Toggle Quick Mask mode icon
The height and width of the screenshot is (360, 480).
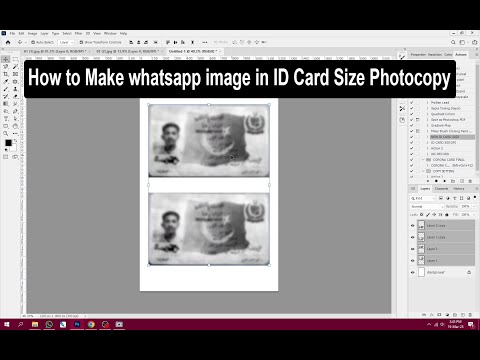6,157
